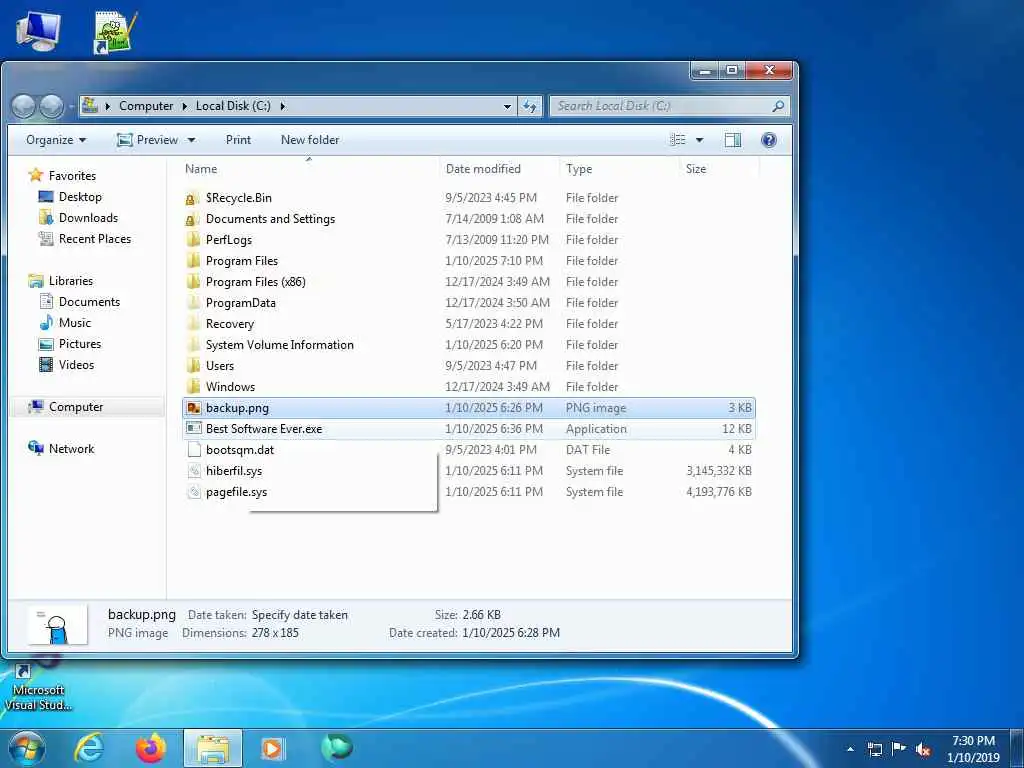Launch Firefox from the taskbar
This screenshot has width=1024, height=768.
tap(150, 748)
